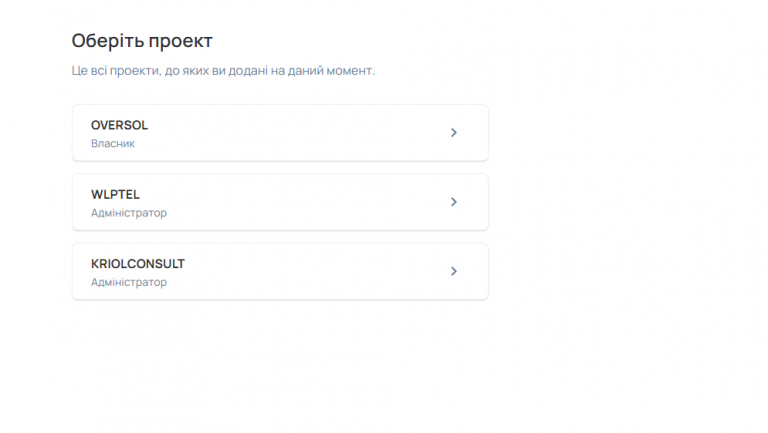Expand the first project with its right arrow

454,133
